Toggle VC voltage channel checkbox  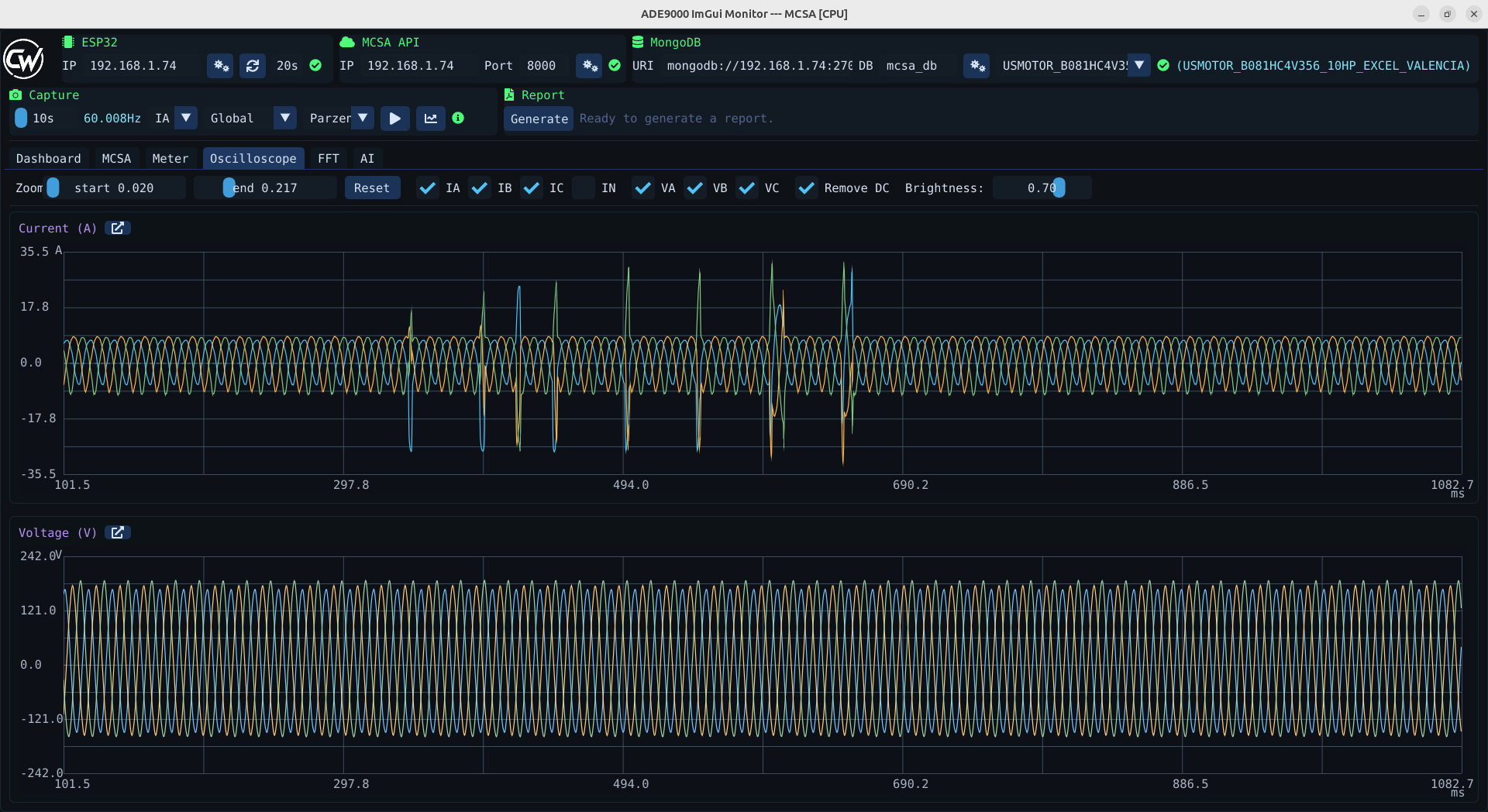click(747, 188)
